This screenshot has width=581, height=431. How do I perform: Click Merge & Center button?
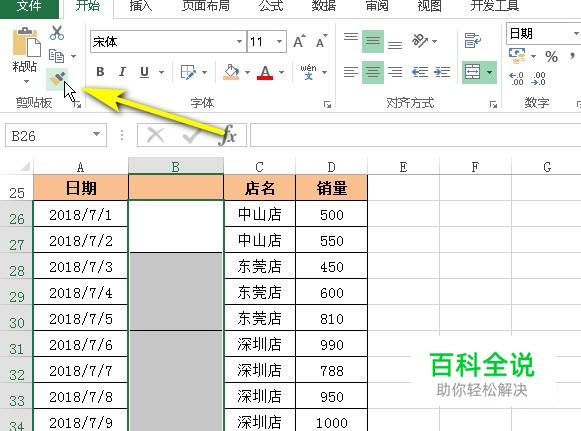473,72
